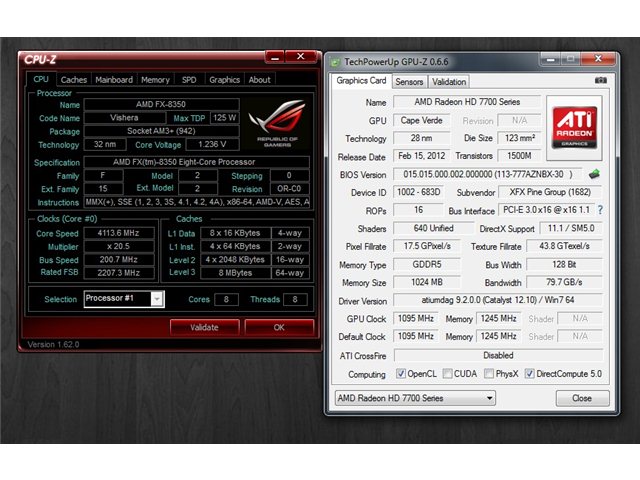
Task: Click the Revision value OR-C0
Action: click(x=289, y=189)
